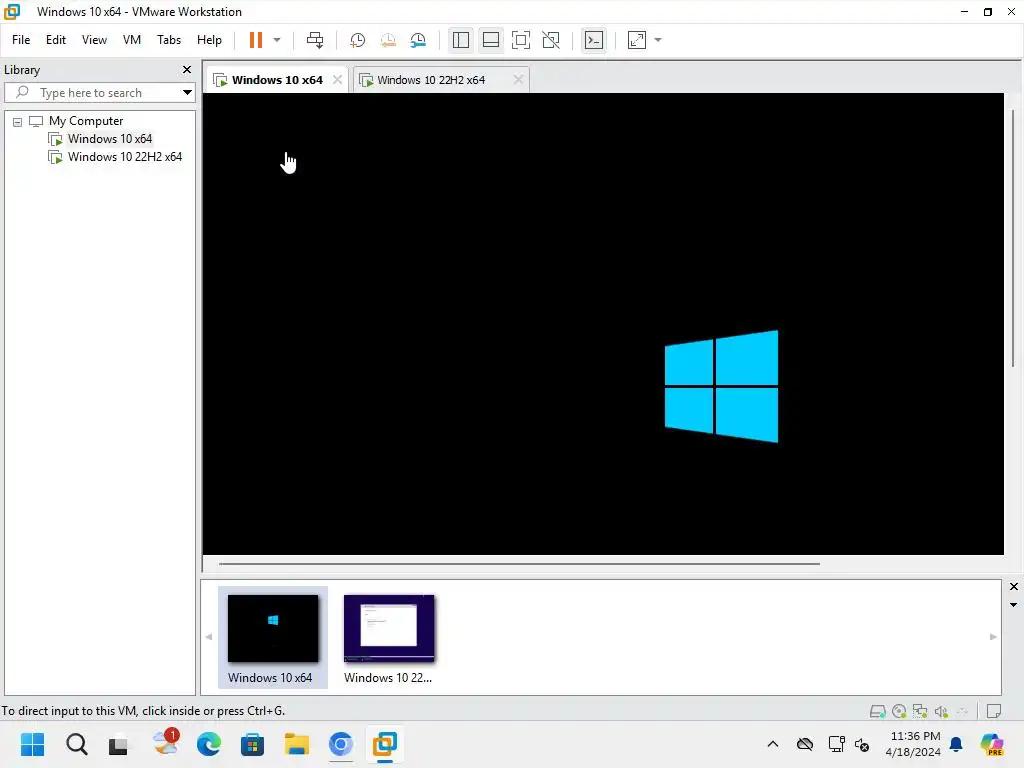Toggle the library sidebar view button
This screenshot has height=768, width=1024.
(460, 40)
